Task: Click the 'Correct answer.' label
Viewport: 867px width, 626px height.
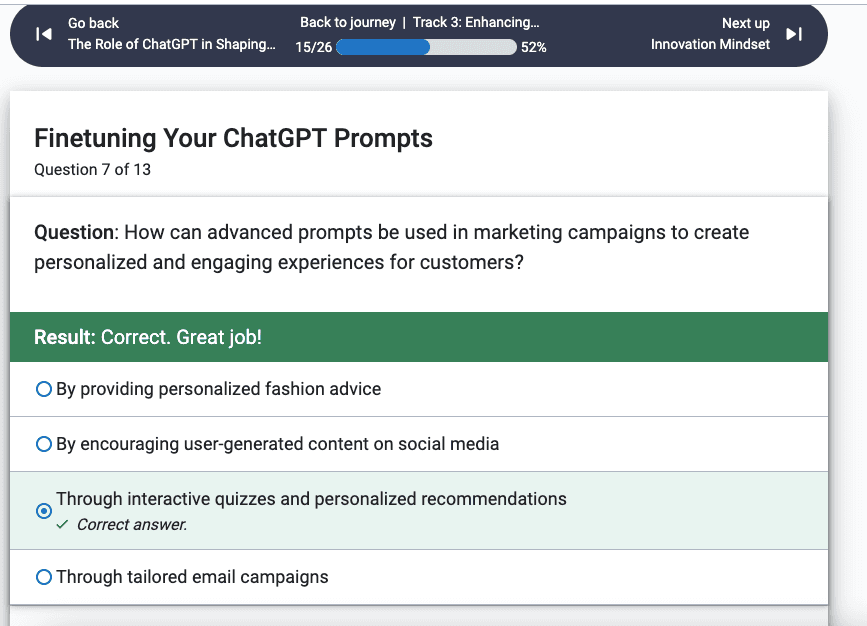Action: (x=132, y=525)
